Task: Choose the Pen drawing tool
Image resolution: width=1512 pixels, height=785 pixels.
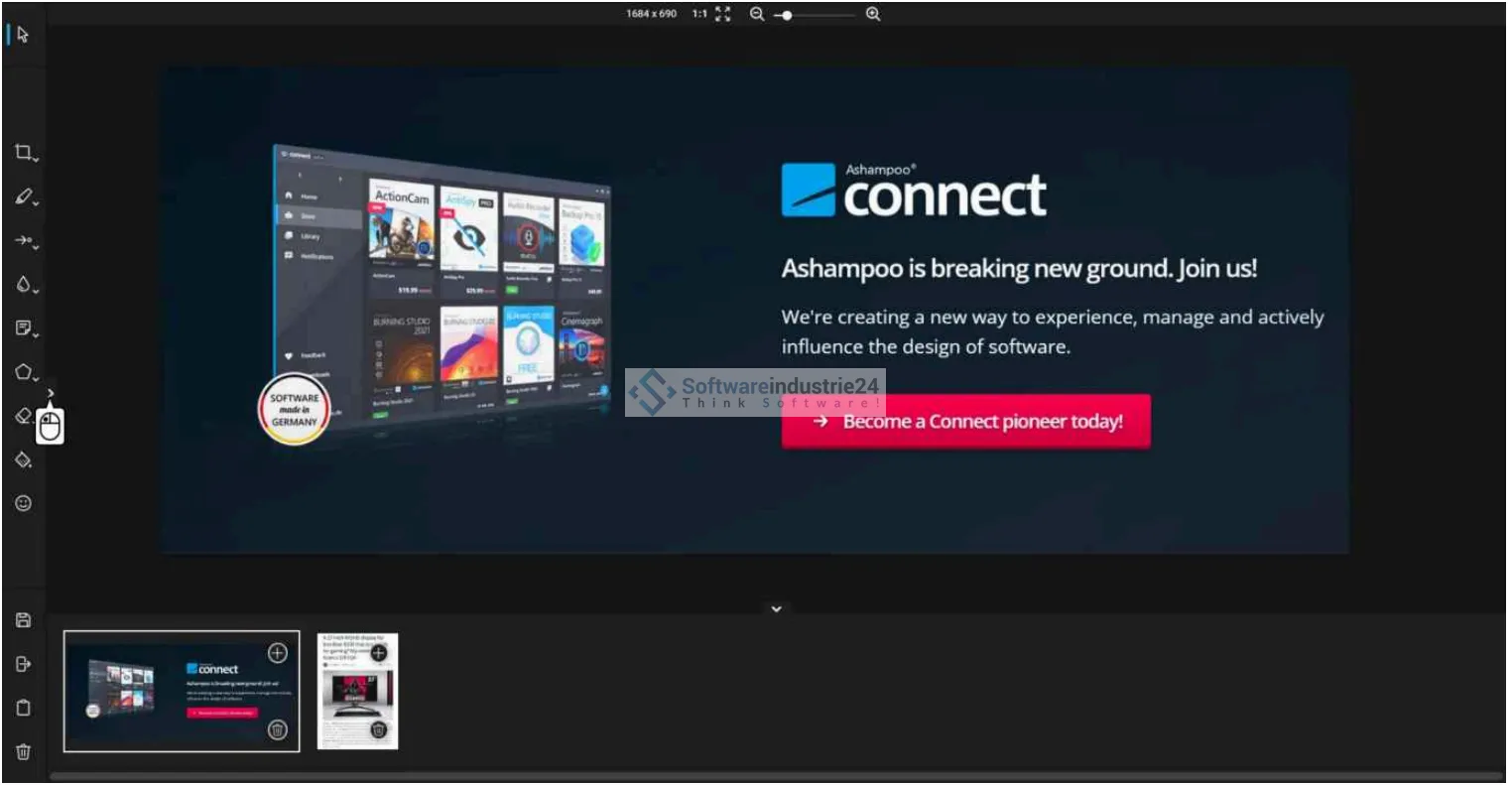Action: click(x=24, y=196)
